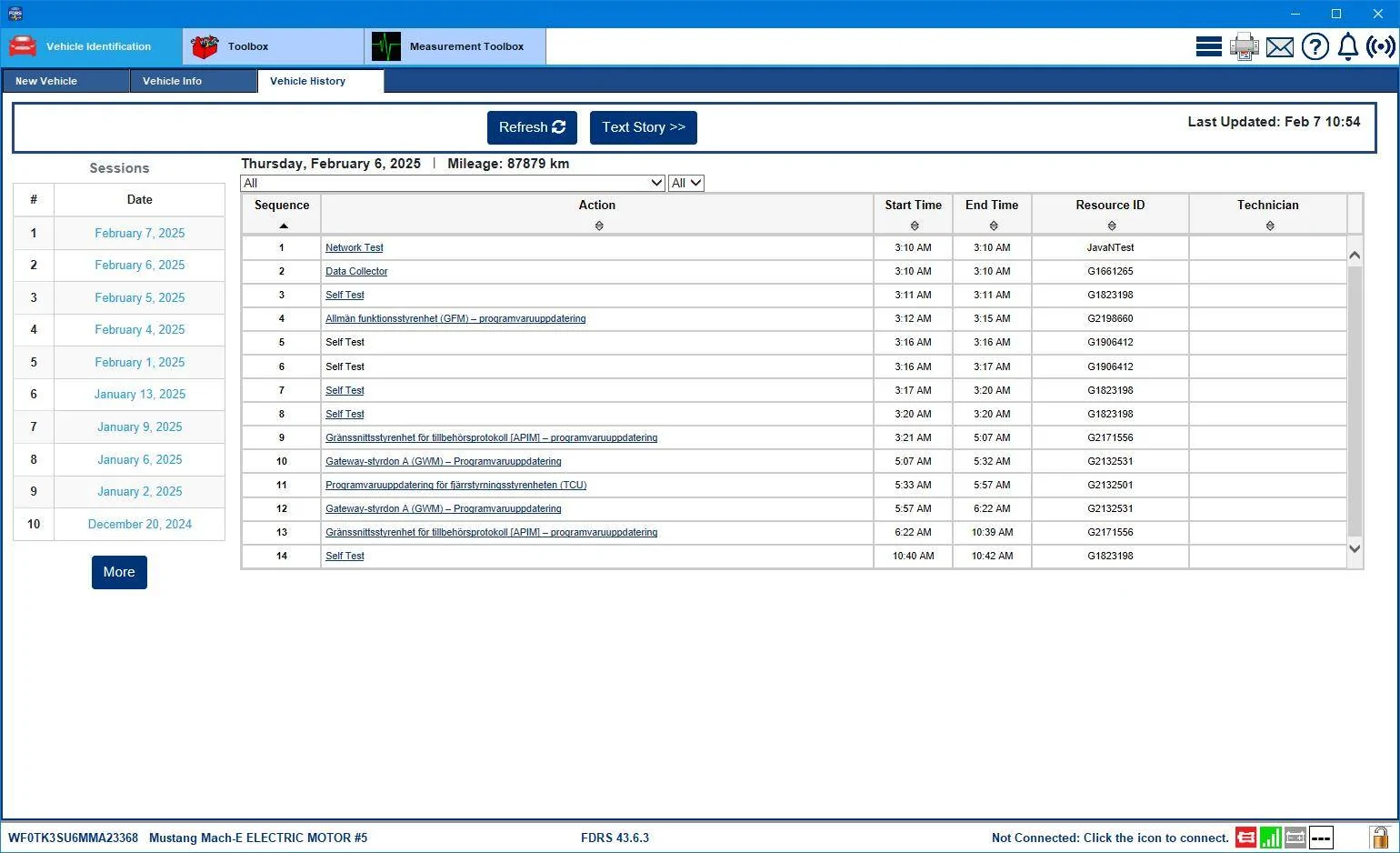Click the Refresh button
Viewport: 1400px width, 853px height.
click(x=532, y=127)
